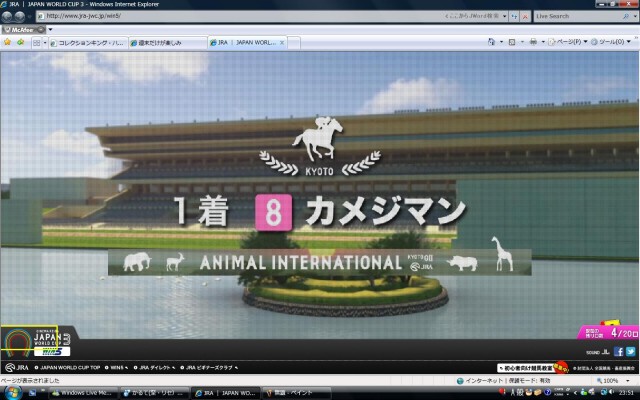Click the Quick Tabs grid icon

[36, 42]
